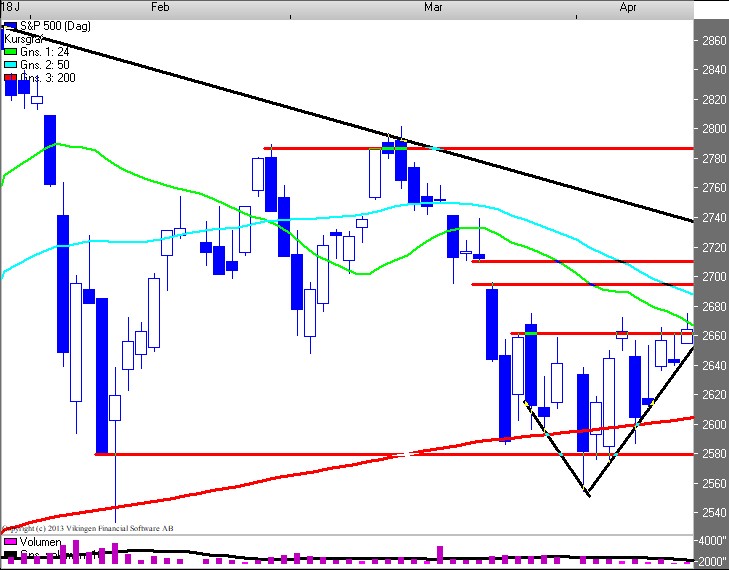Viewport: 729px width, 570px height.
Task: Click the S&P 500 (Dag) legend label
Action: pos(55,26)
